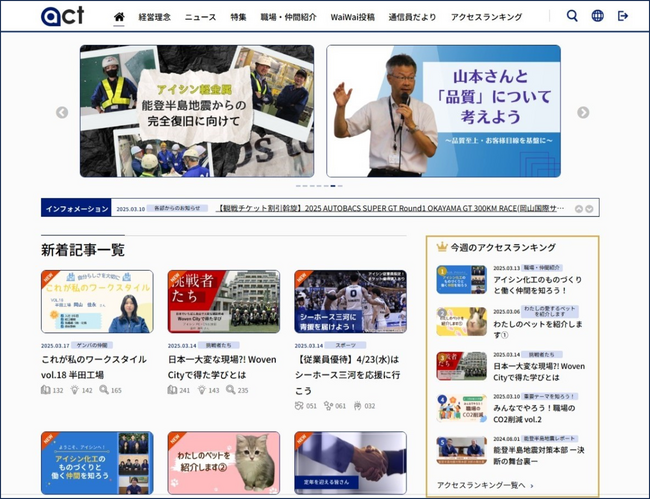This screenshot has height=499, width=650.
Task: Go to home via the house icon
Action: (x=119, y=17)
